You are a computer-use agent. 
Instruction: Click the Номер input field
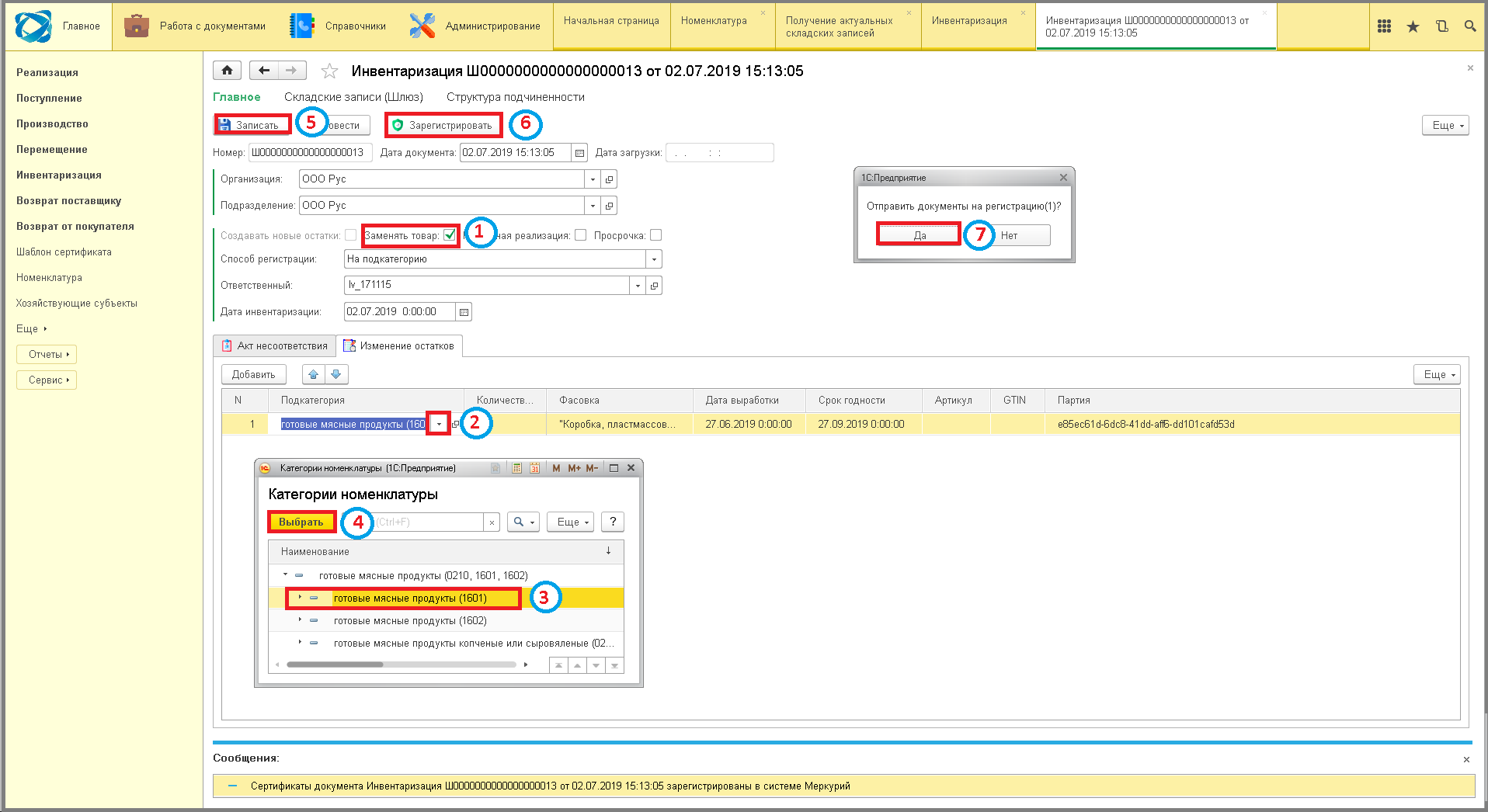point(311,153)
